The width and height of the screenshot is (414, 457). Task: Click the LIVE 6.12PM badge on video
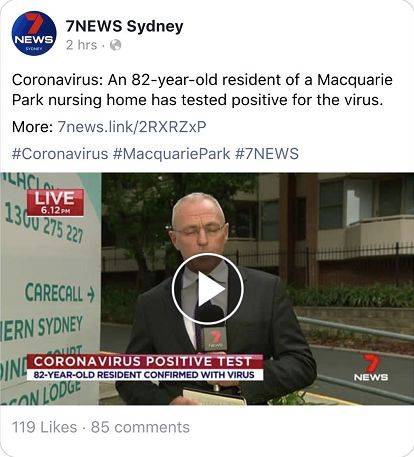click(x=55, y=202)
